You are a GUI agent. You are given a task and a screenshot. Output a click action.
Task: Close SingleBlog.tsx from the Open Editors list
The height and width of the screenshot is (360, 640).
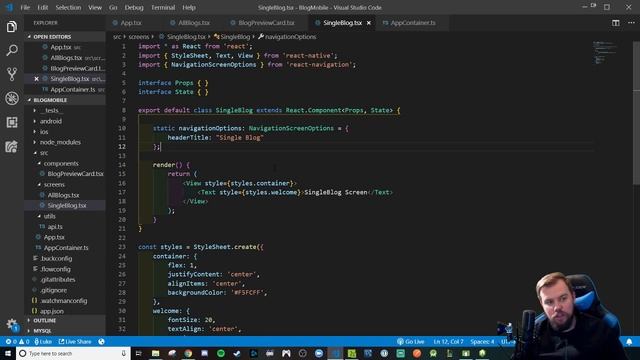[x=36, y=79]
